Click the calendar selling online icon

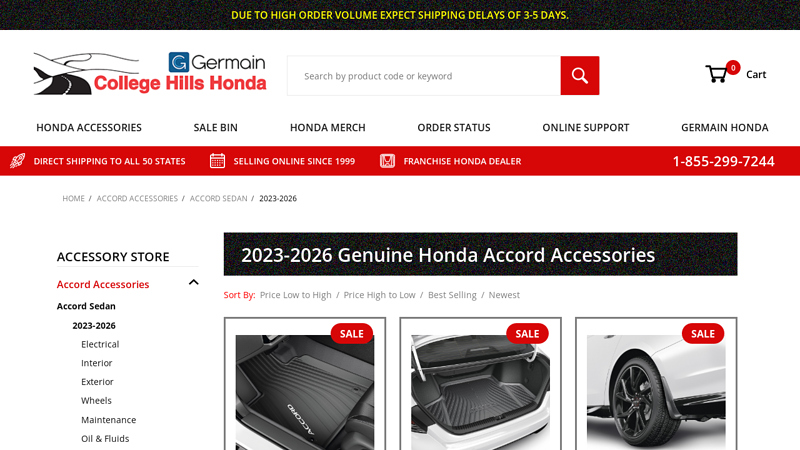pyautogui.click(x=217, y=161)
